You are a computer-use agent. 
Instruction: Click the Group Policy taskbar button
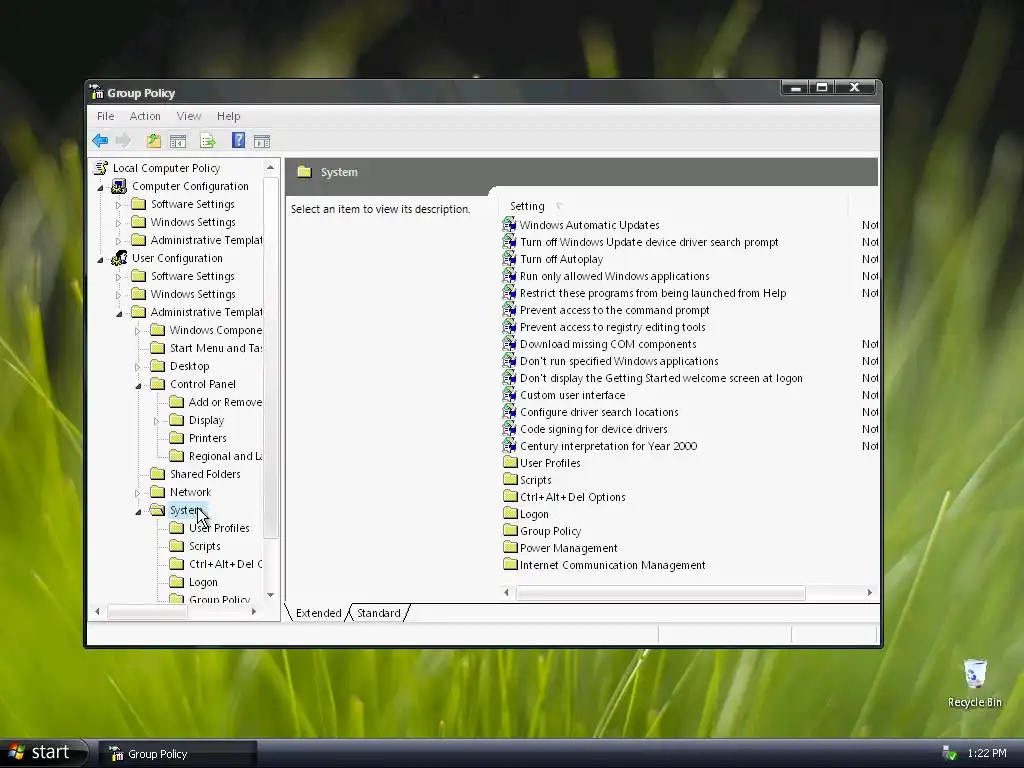(x=178, y=754)
